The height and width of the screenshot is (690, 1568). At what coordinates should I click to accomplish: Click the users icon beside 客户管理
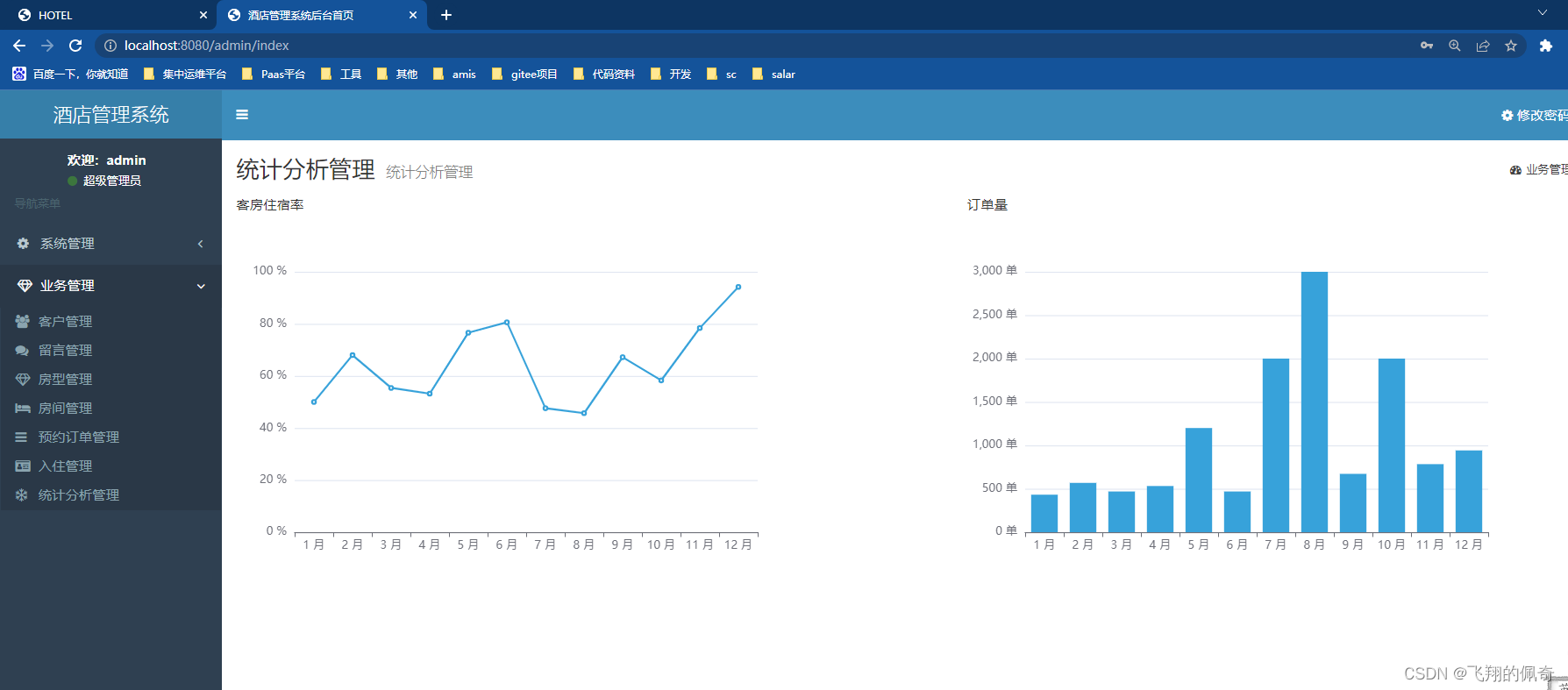click(x=23, y=322)
